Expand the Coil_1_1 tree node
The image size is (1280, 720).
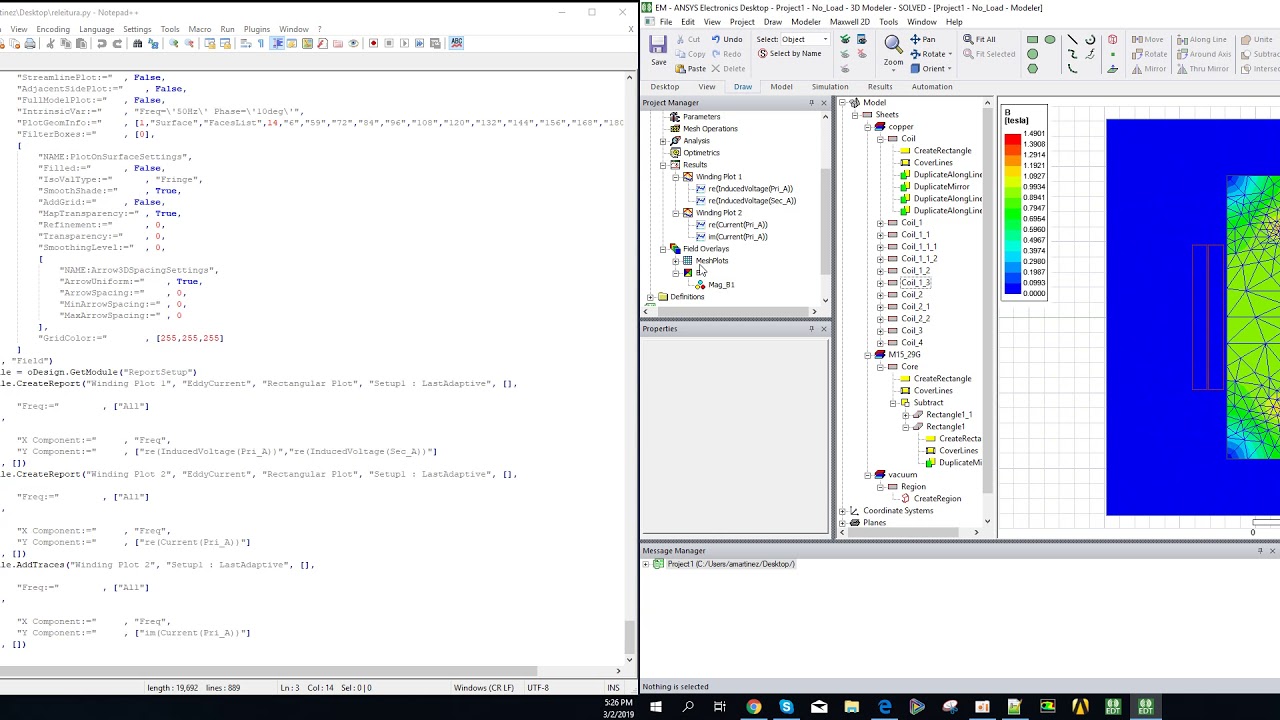pyautogui.click(x=880, y=235)
